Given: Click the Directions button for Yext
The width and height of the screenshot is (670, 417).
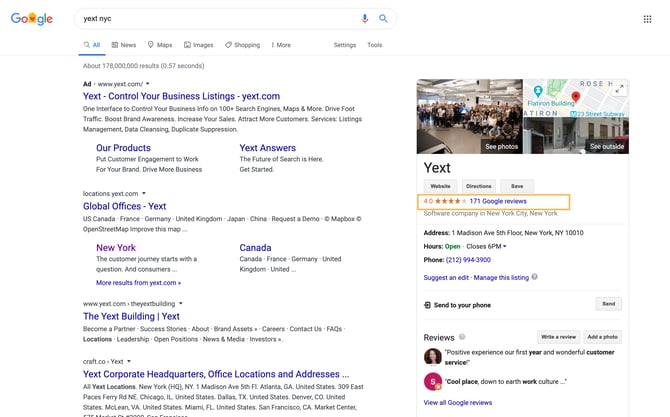Looking at the screenshot, I should coord(479,186).
